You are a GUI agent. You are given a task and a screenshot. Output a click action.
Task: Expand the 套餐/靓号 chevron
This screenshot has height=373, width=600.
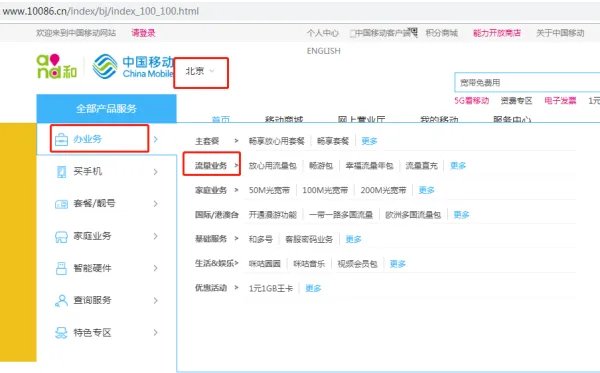point(155,204)
